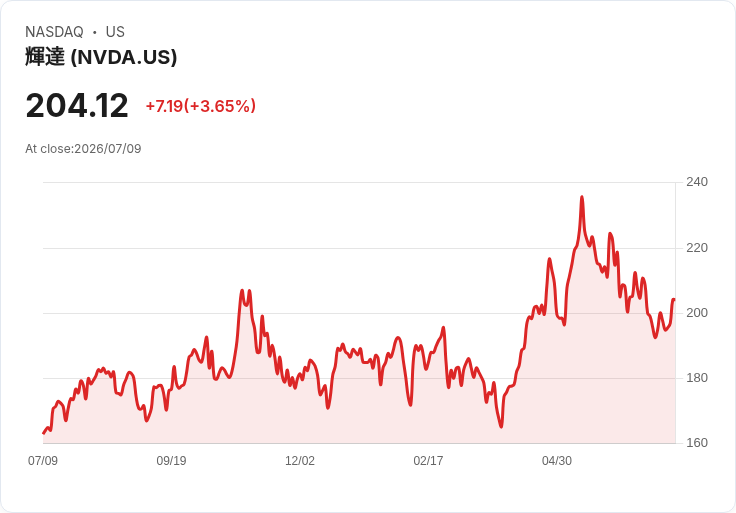This screenshot has width=736, height=513.
Task: Click the 180 y-axis price label
Action: [697, 378]
